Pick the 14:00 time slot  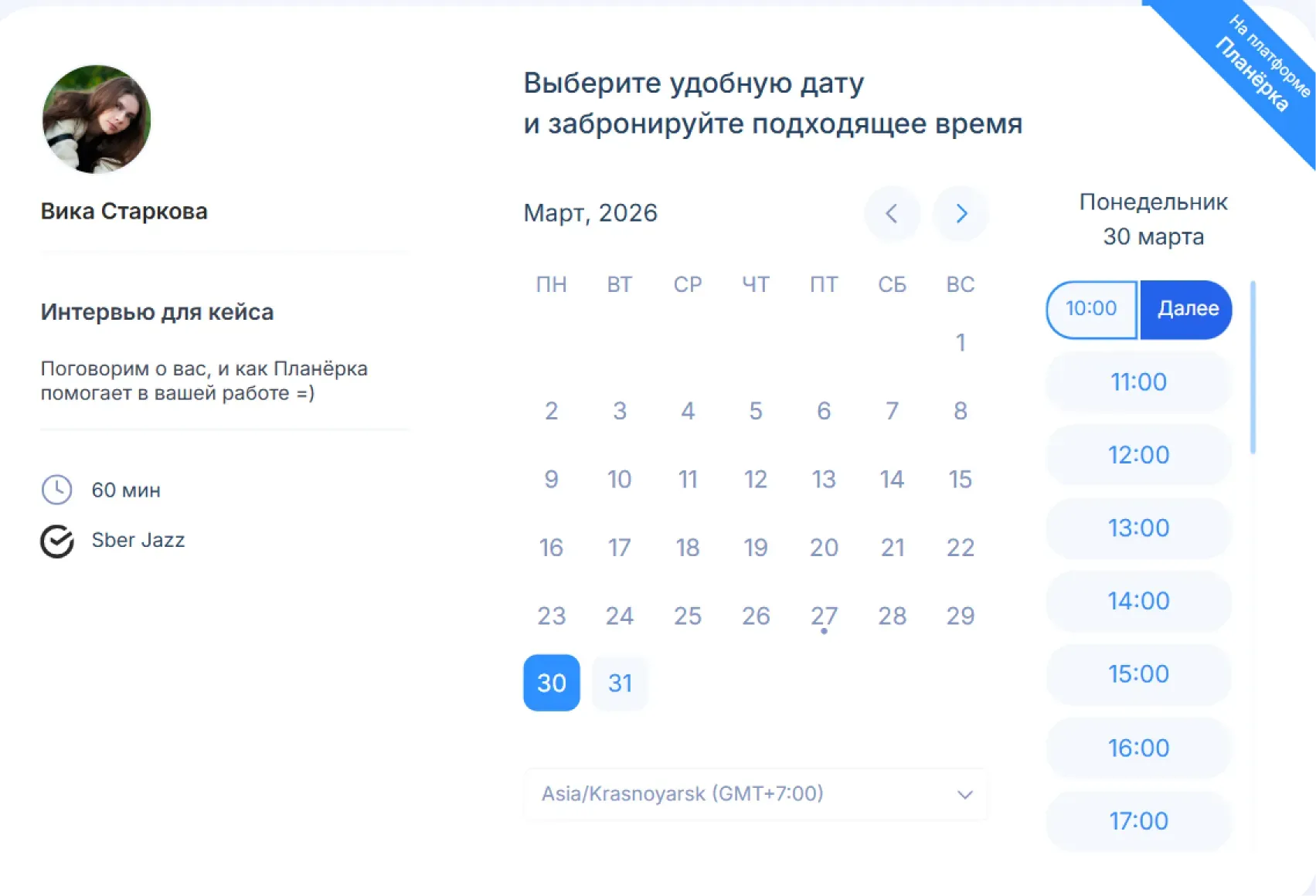point(1138,601)
